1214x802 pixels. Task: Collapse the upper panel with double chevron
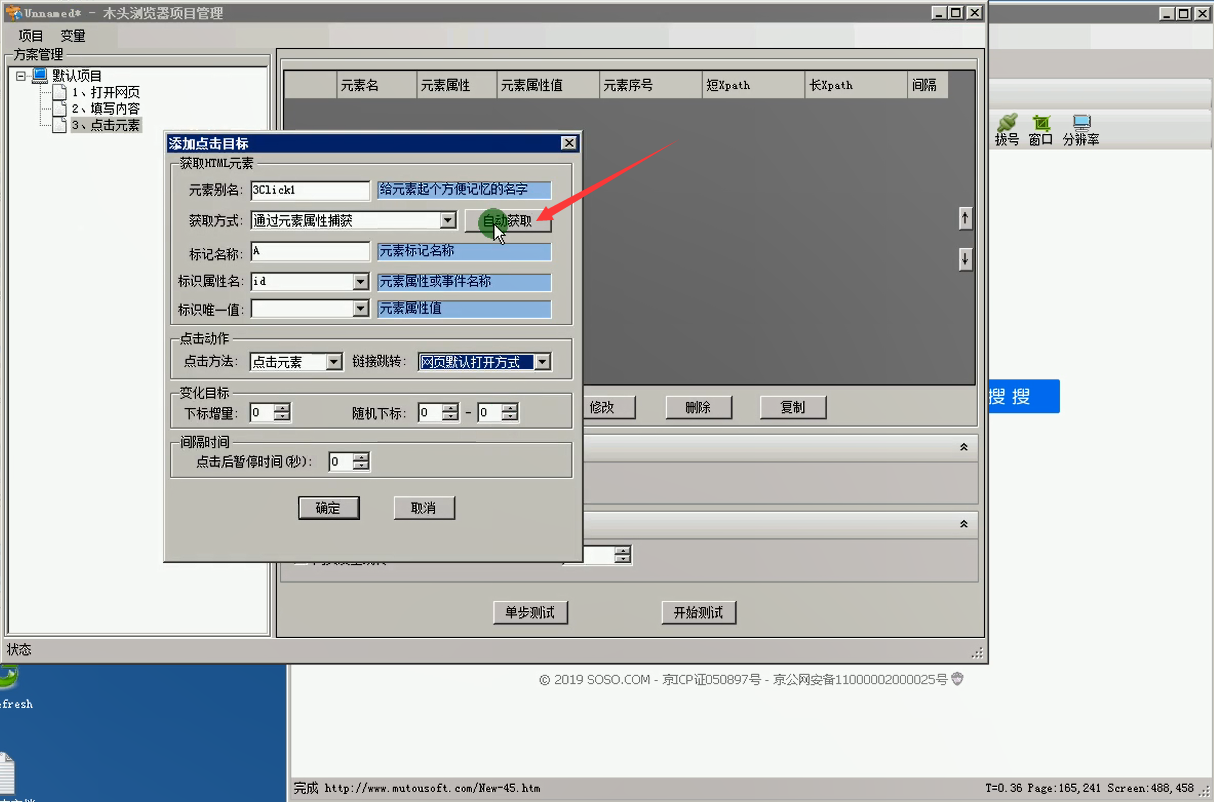(x=963, y=446)
